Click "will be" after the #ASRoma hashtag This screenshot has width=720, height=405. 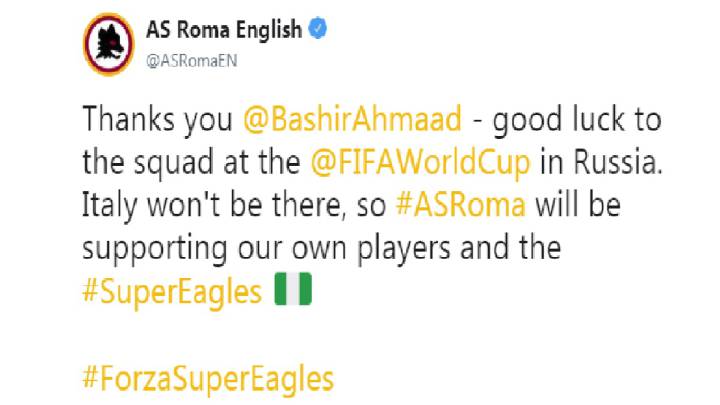(x=578, y=204)
